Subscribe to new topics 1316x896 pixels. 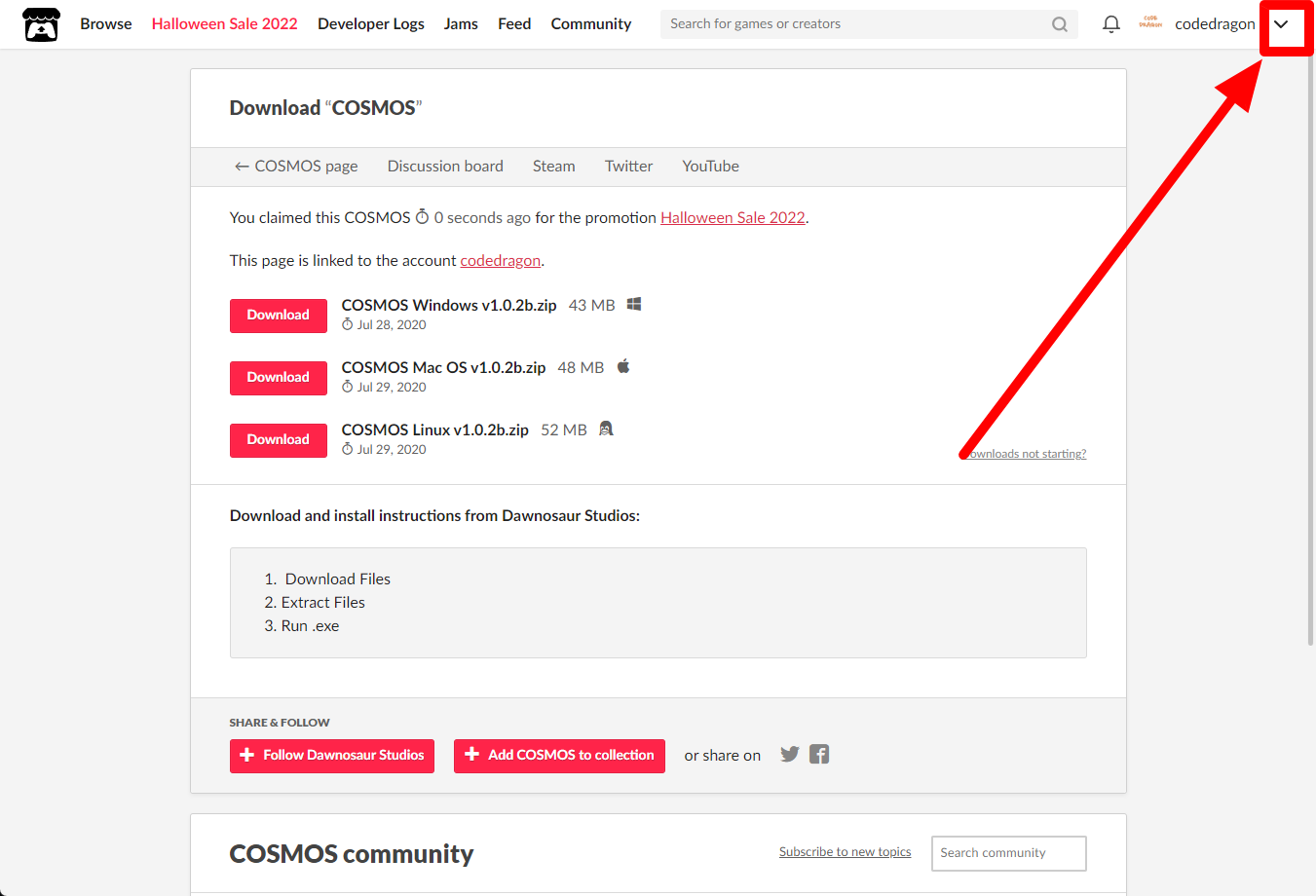[x=846, y=852]
